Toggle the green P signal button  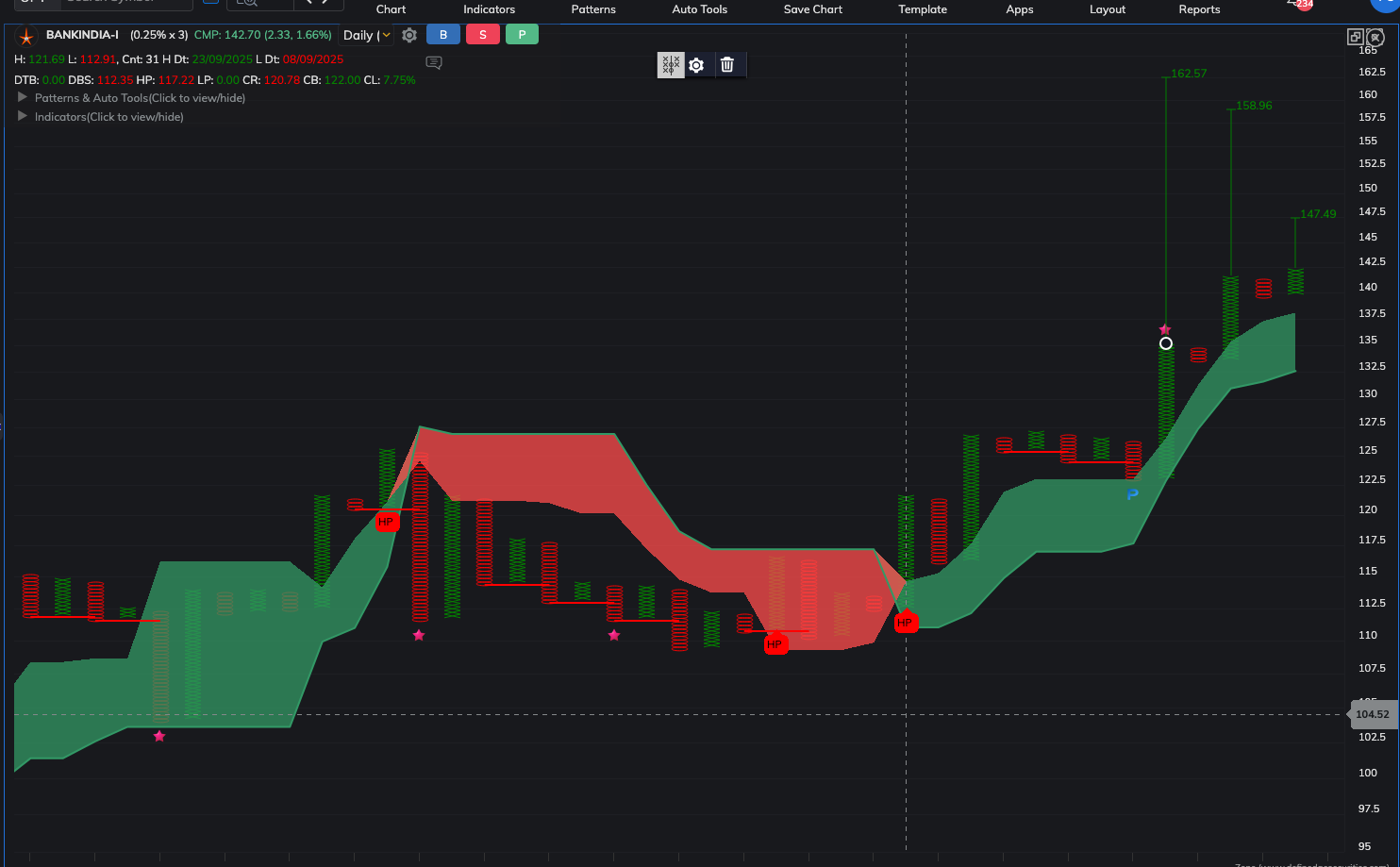coord(522,35)
